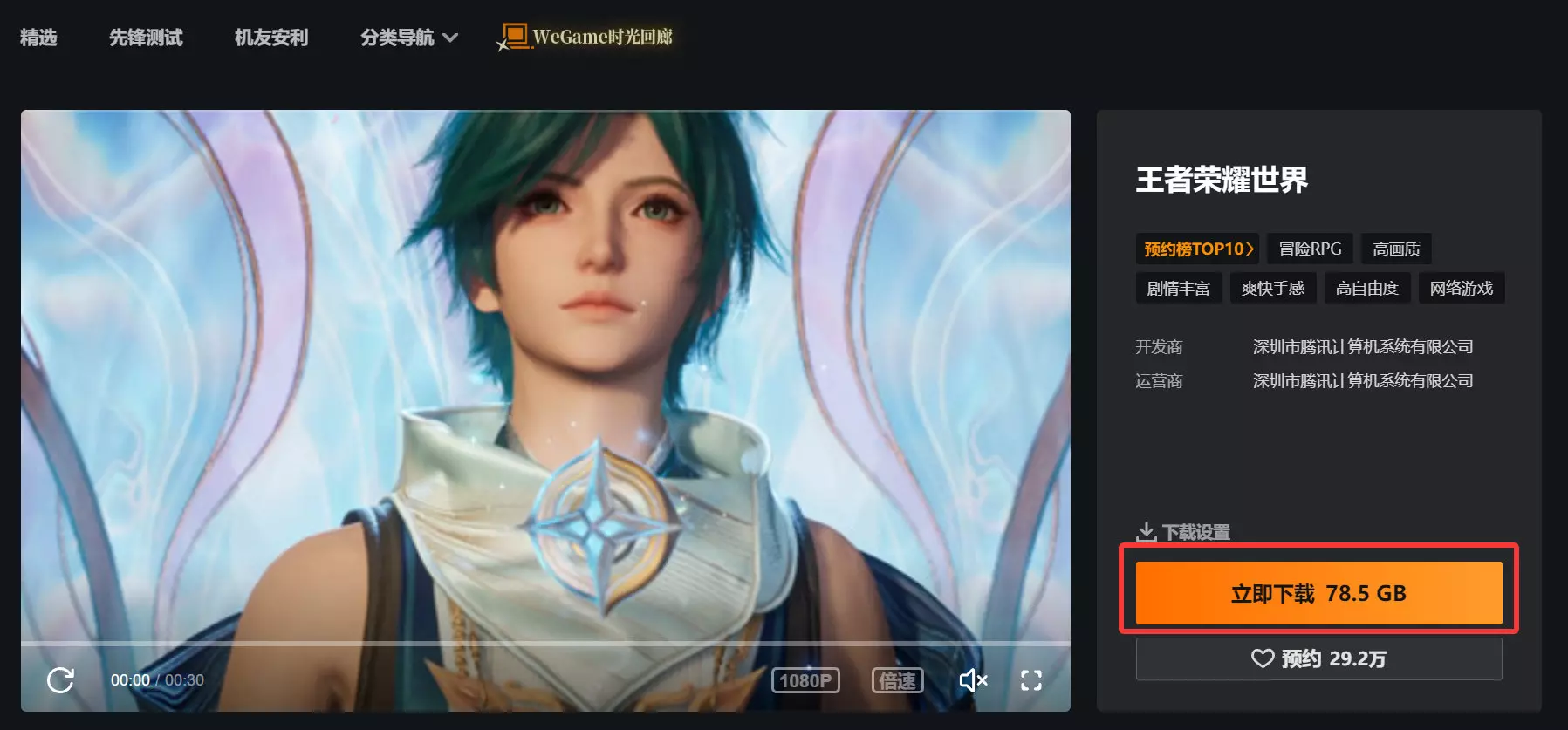
Task: Click the 下载设置 download icon
Action: pos(1146,531)
